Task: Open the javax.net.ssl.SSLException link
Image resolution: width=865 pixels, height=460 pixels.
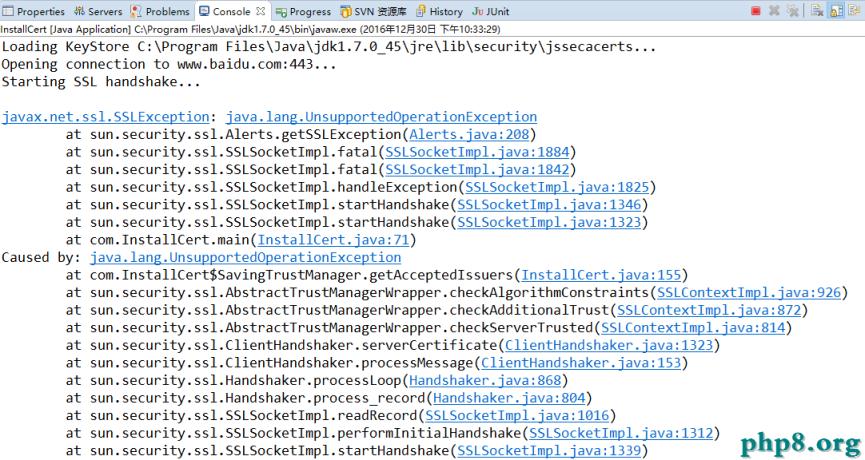Action: click(x=105, y=117)
